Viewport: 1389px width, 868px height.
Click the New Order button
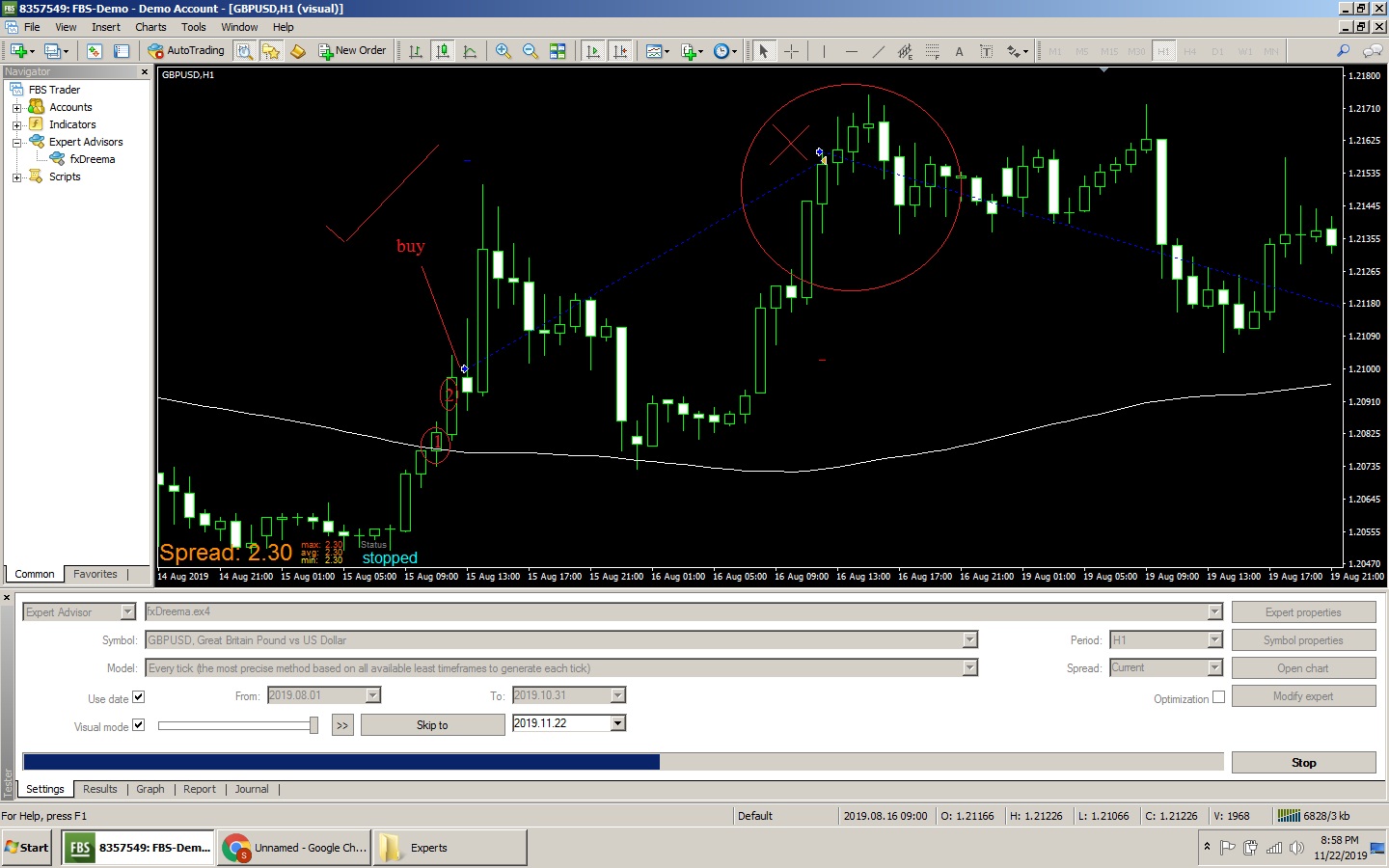[x=352, y=51]
